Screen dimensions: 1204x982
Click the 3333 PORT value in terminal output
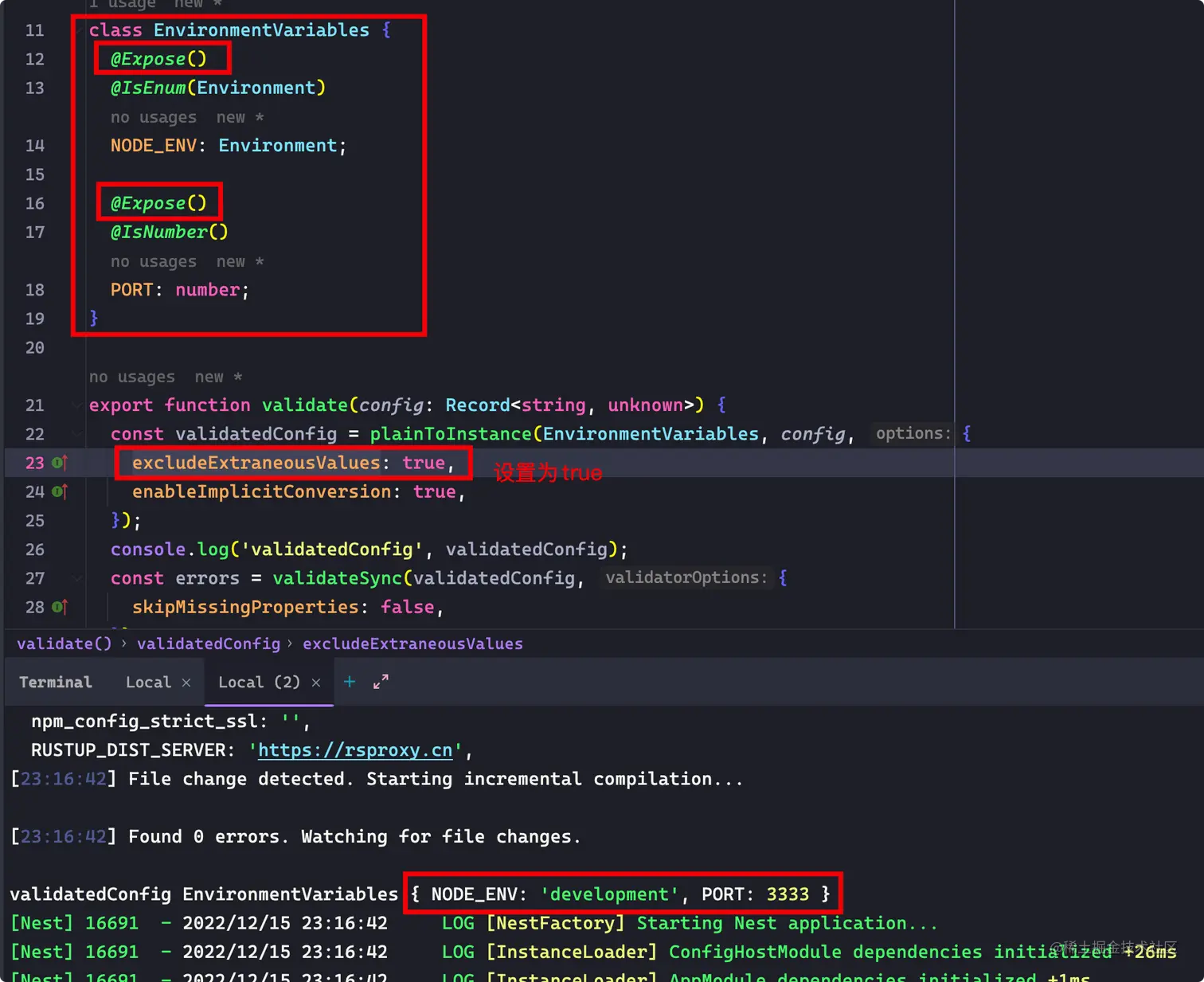click(788, 894)
